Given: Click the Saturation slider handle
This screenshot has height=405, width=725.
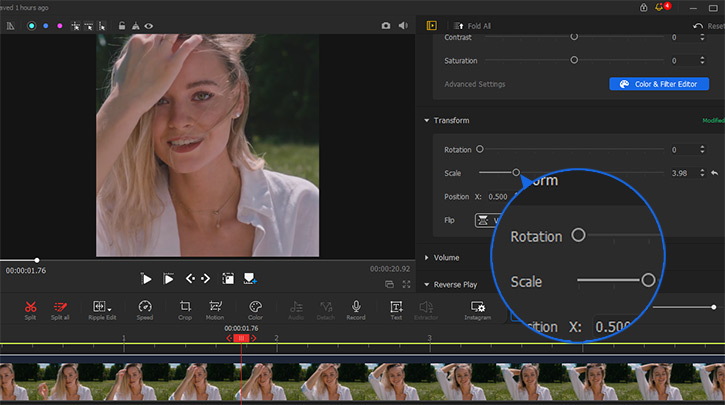Looking at the screenshot, I should pos(574,60).
